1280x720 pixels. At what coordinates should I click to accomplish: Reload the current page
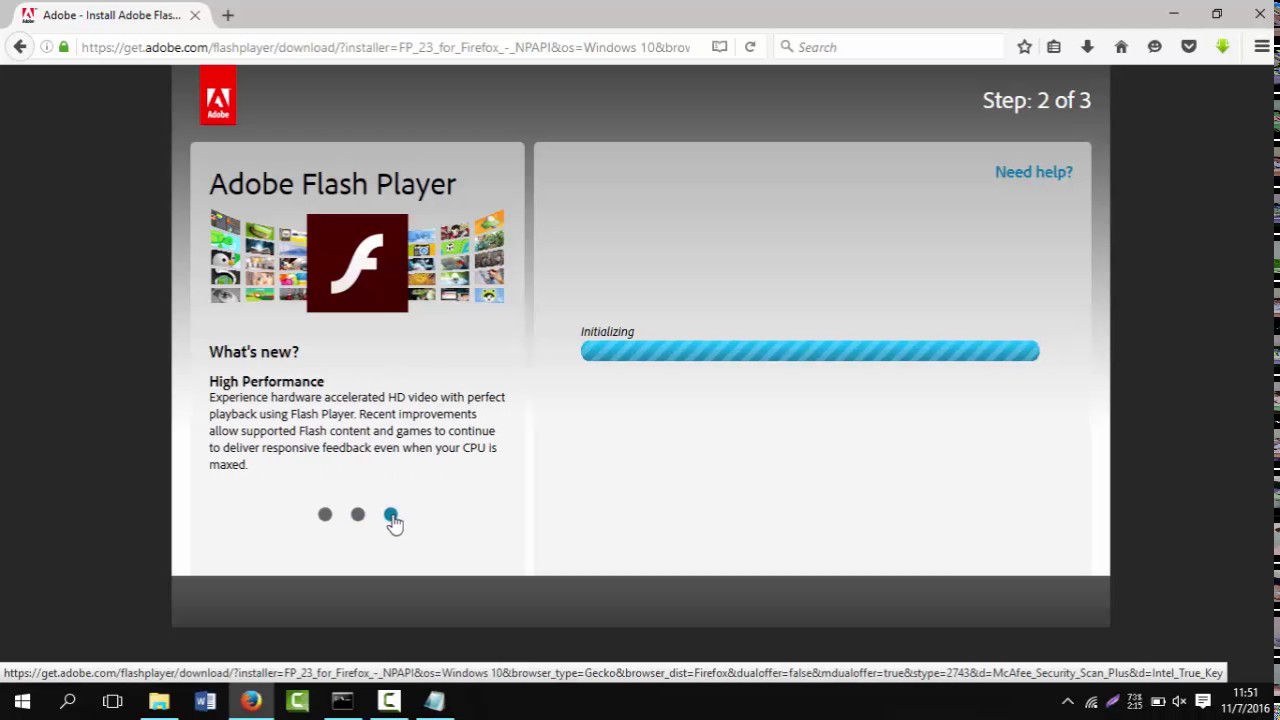pyautogui.click(x=750, y=47)
